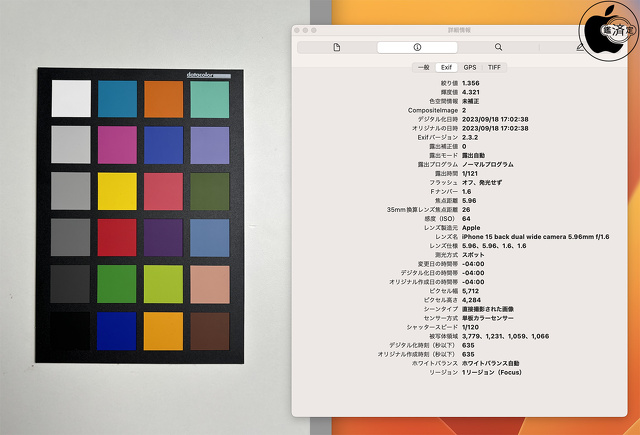The width and height of the screenshot is (640, 435).
Task: Click the brown patch in bottom row
Action: click(209, 329)
